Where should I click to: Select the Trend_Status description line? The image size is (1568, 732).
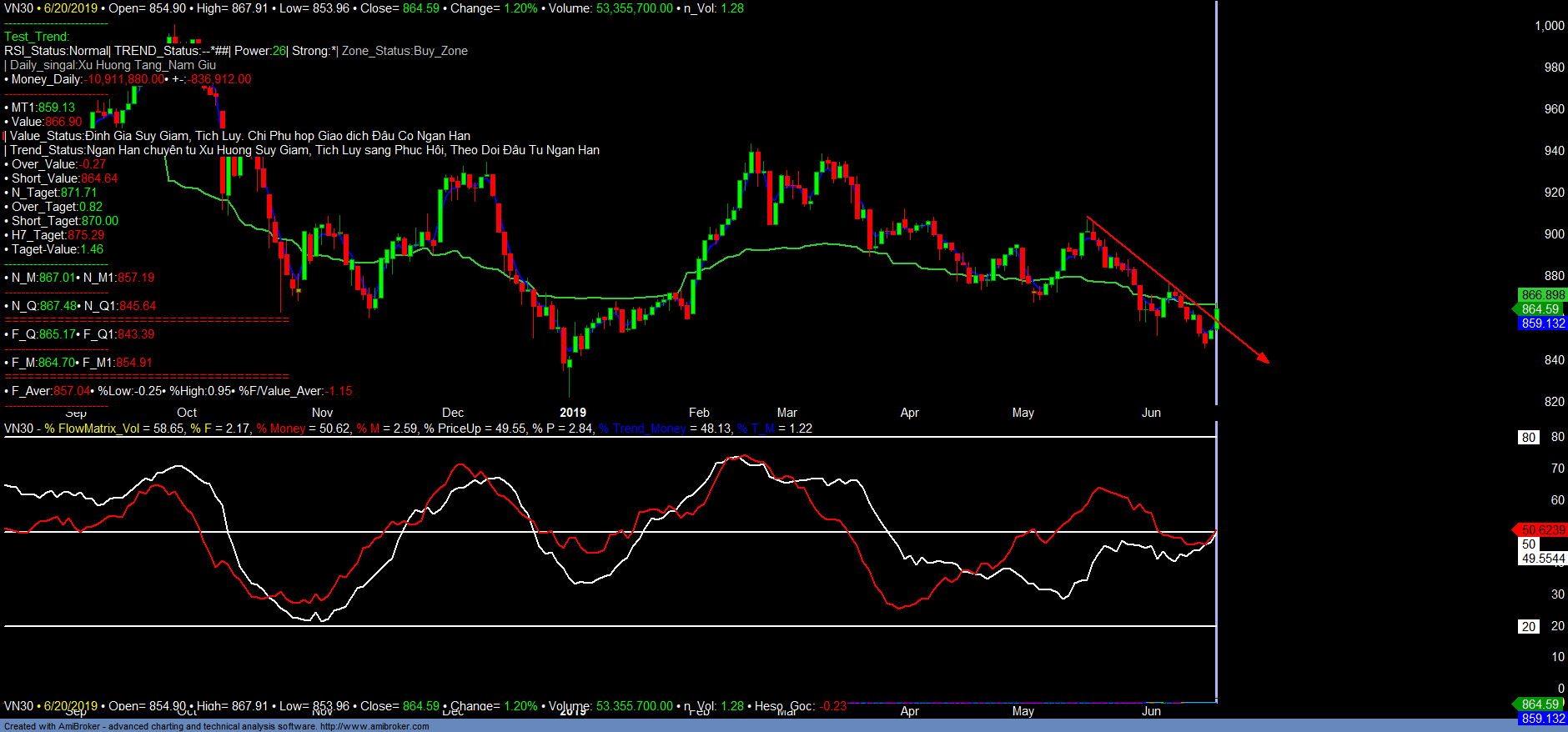point(304,150)
